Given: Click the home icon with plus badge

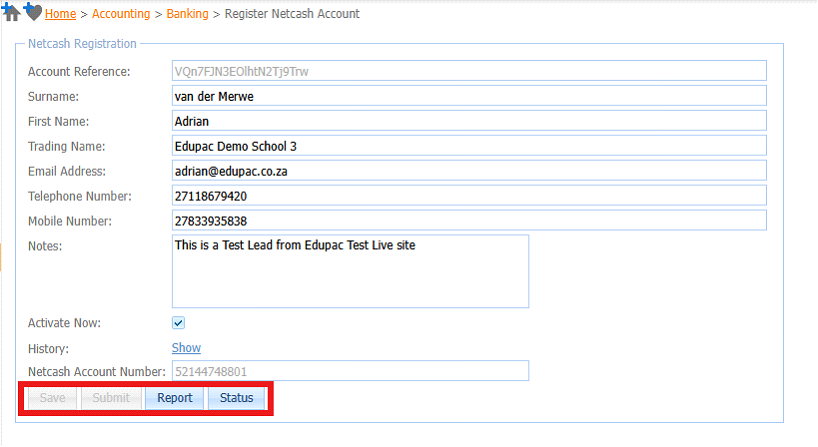Looking at the screenshot, I should click(10, 11).
